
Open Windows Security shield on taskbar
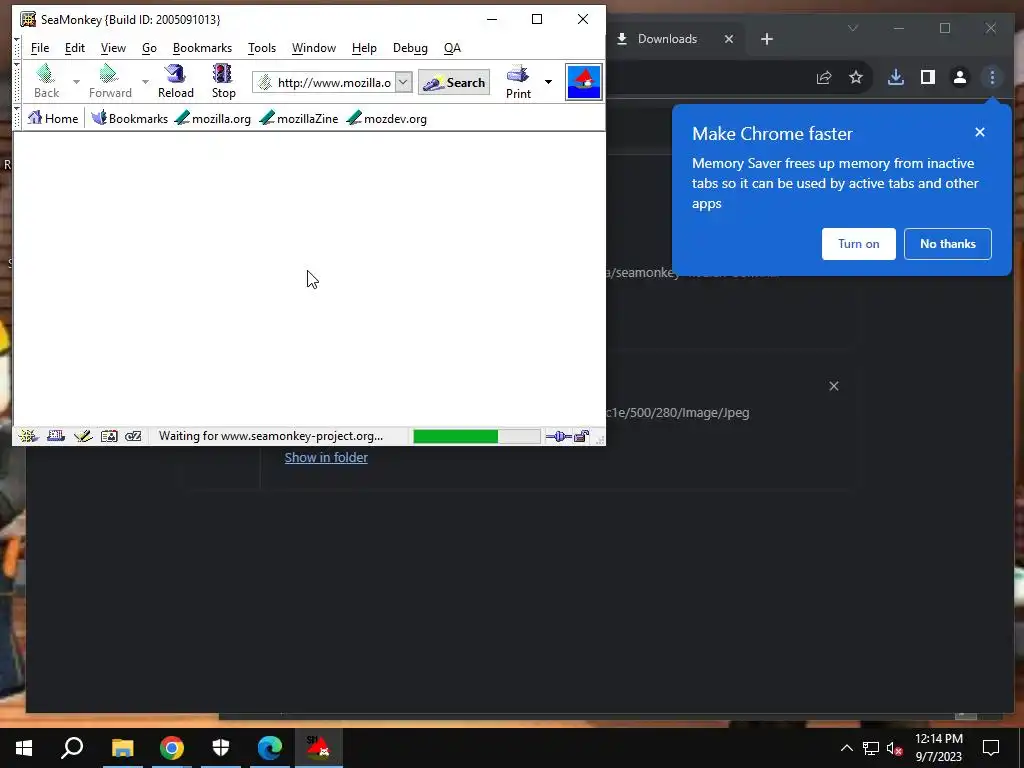click(221, 748)
